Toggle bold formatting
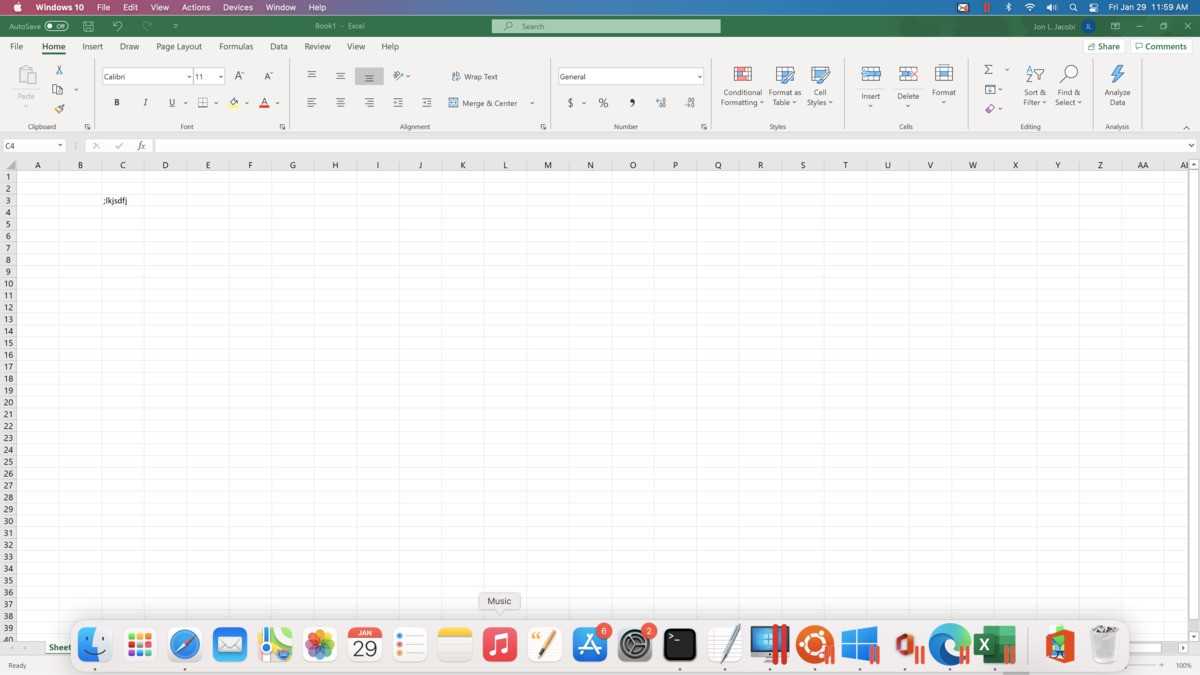Viewport: 1200px width, 675px height. [117, 103]
